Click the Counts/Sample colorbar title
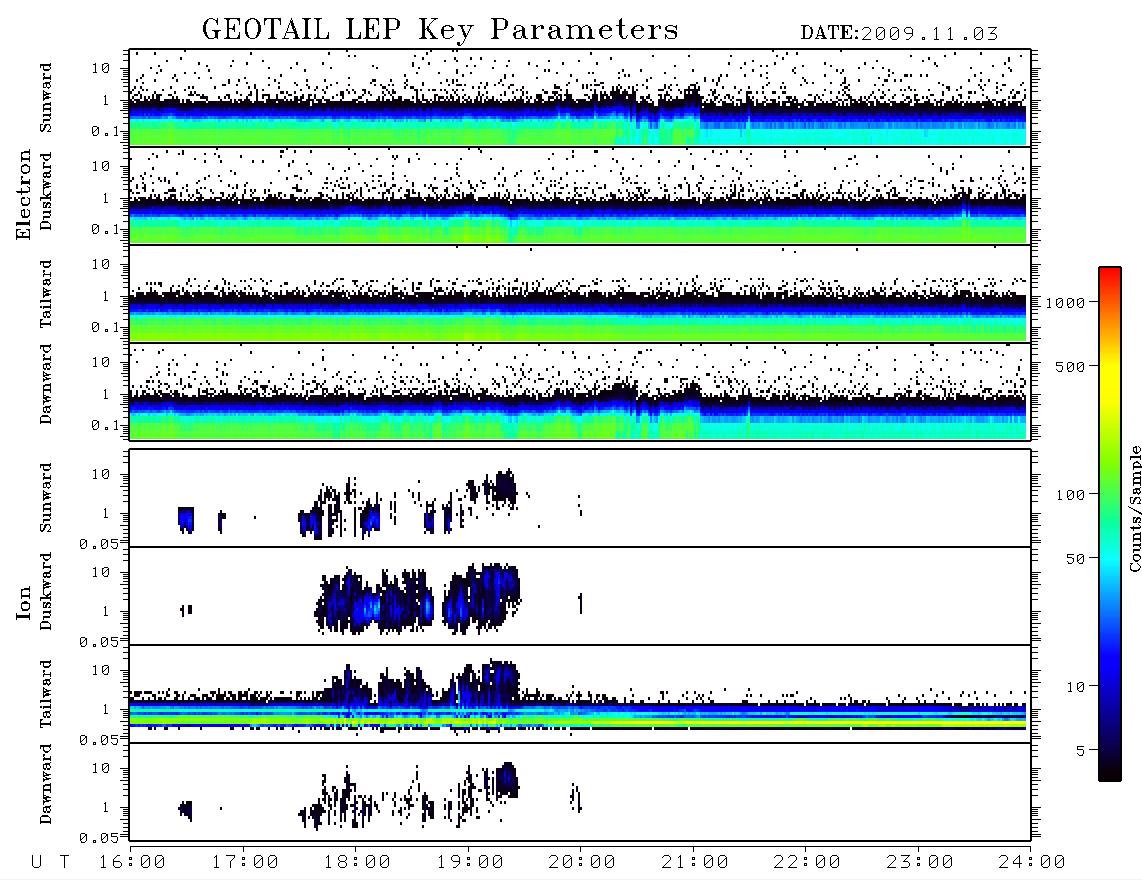Image resolution: width=1142 pixels, height=880 pixels. pyautogui.click(x=1134, y=508)
